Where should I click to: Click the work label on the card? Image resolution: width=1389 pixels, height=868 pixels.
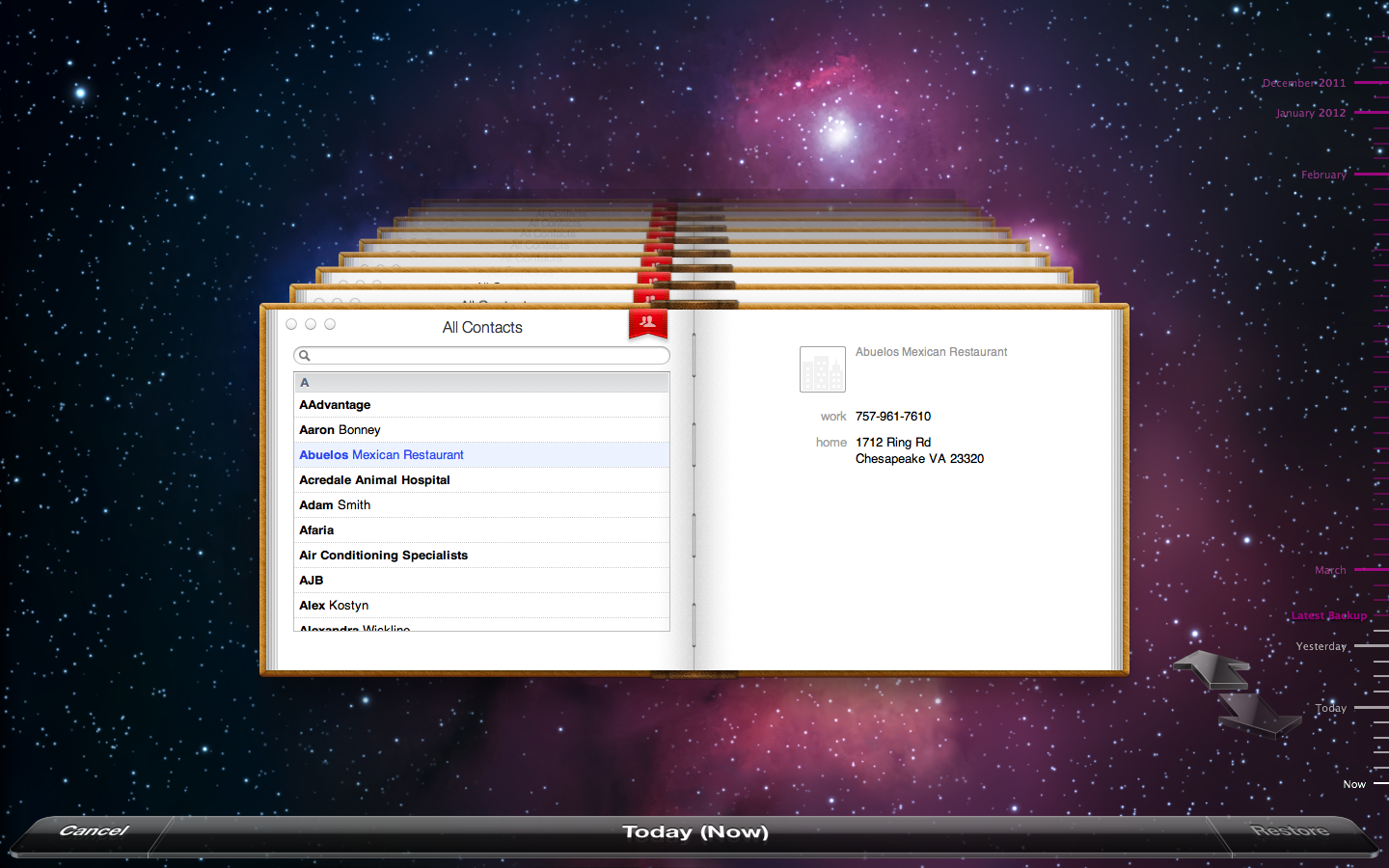pos(833,417)
